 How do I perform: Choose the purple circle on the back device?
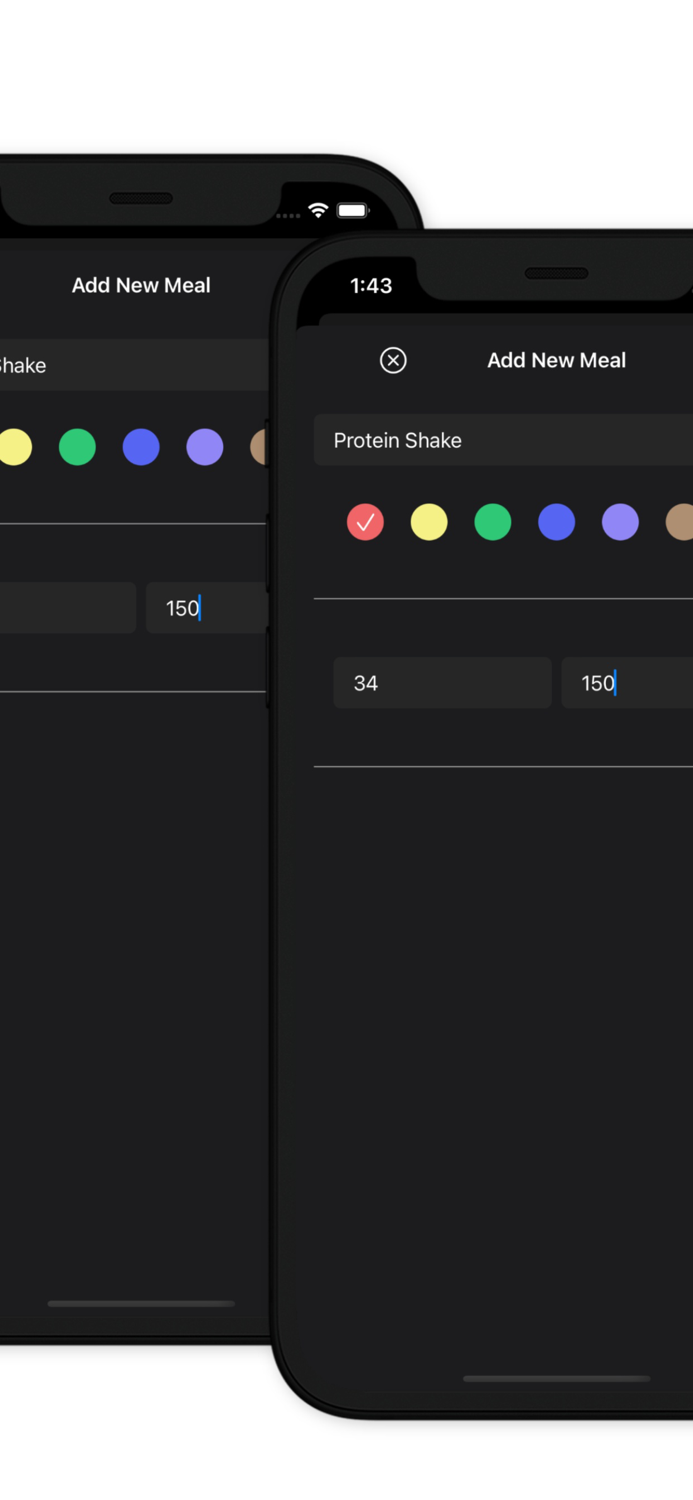click(x=204, y=447)
